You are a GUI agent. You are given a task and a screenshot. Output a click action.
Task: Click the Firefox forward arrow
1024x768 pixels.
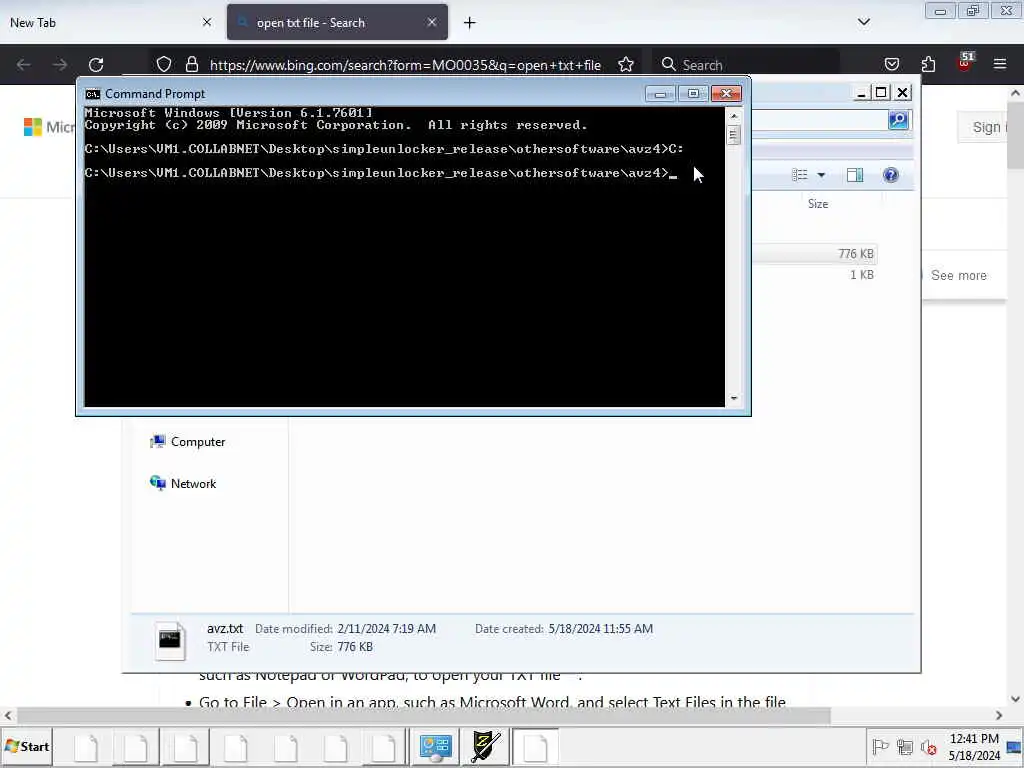click(x=59, y=65)
